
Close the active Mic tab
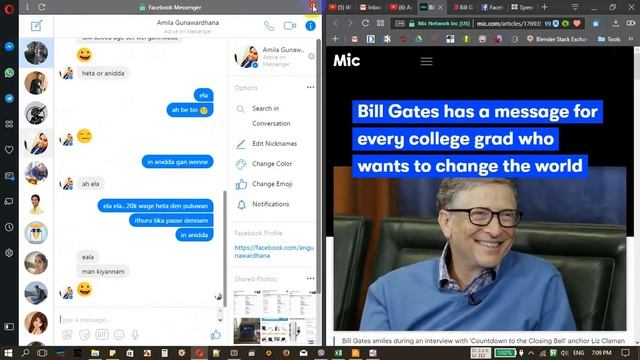point(440,7)
